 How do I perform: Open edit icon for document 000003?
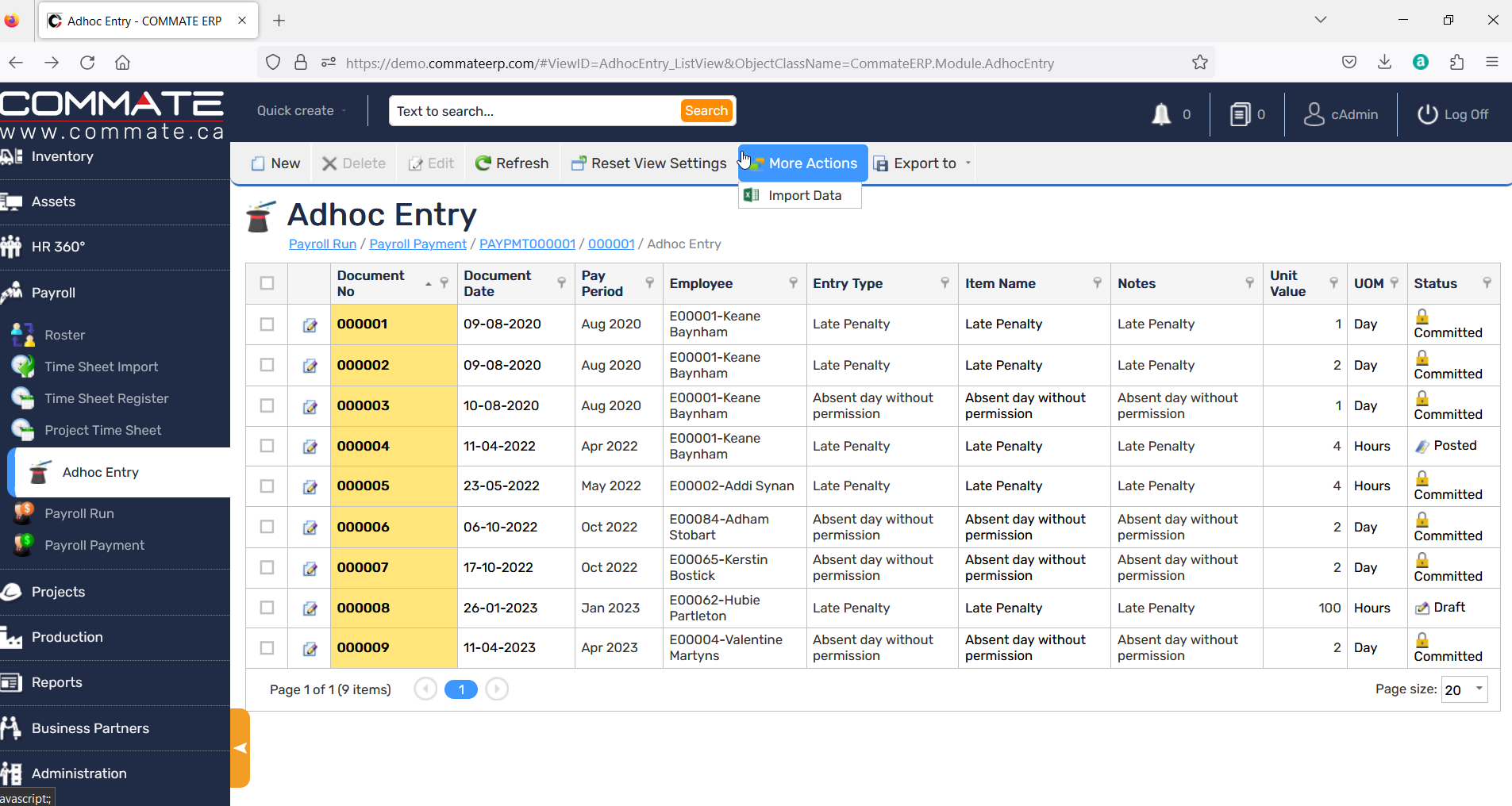pos(310,407)
